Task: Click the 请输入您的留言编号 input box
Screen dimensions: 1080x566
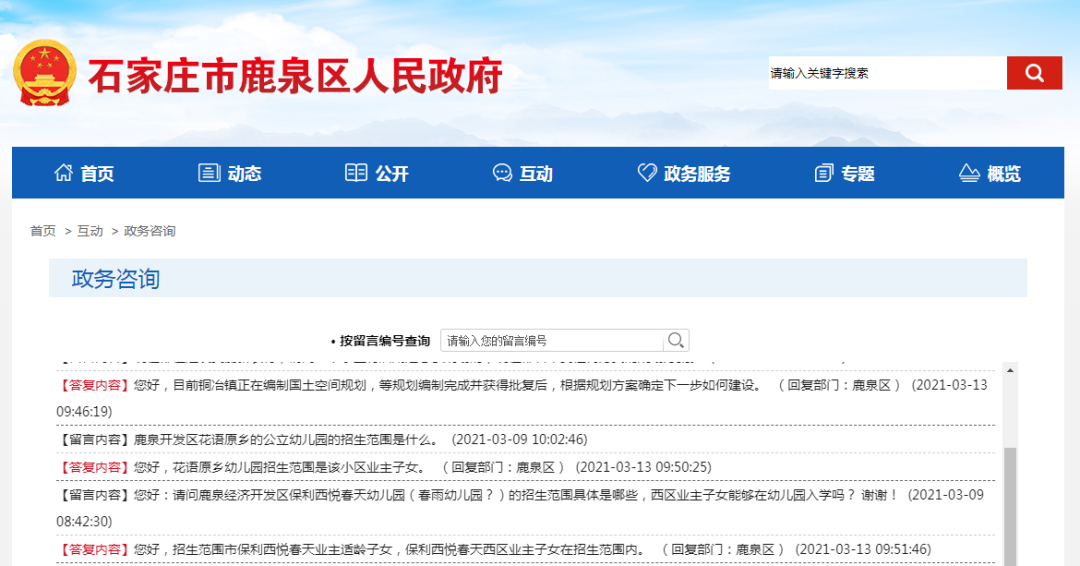Action: (x=551, y=340)
